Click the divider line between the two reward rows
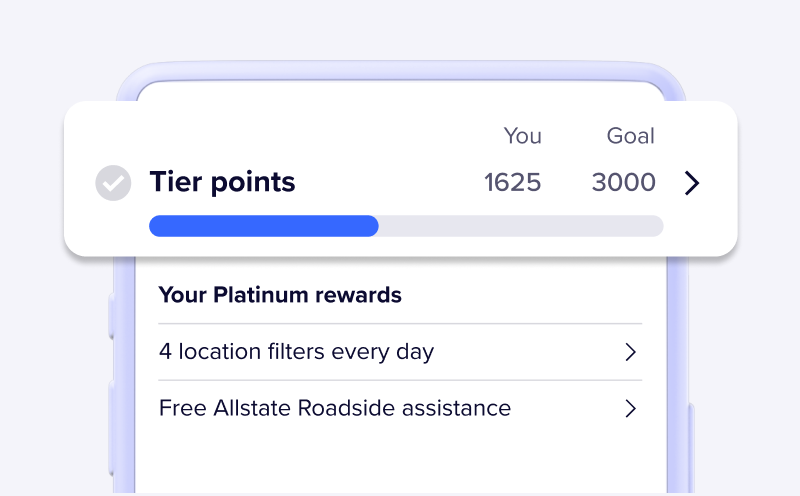The height and width of the screenshot is (496, 800). tap(400, 380)
